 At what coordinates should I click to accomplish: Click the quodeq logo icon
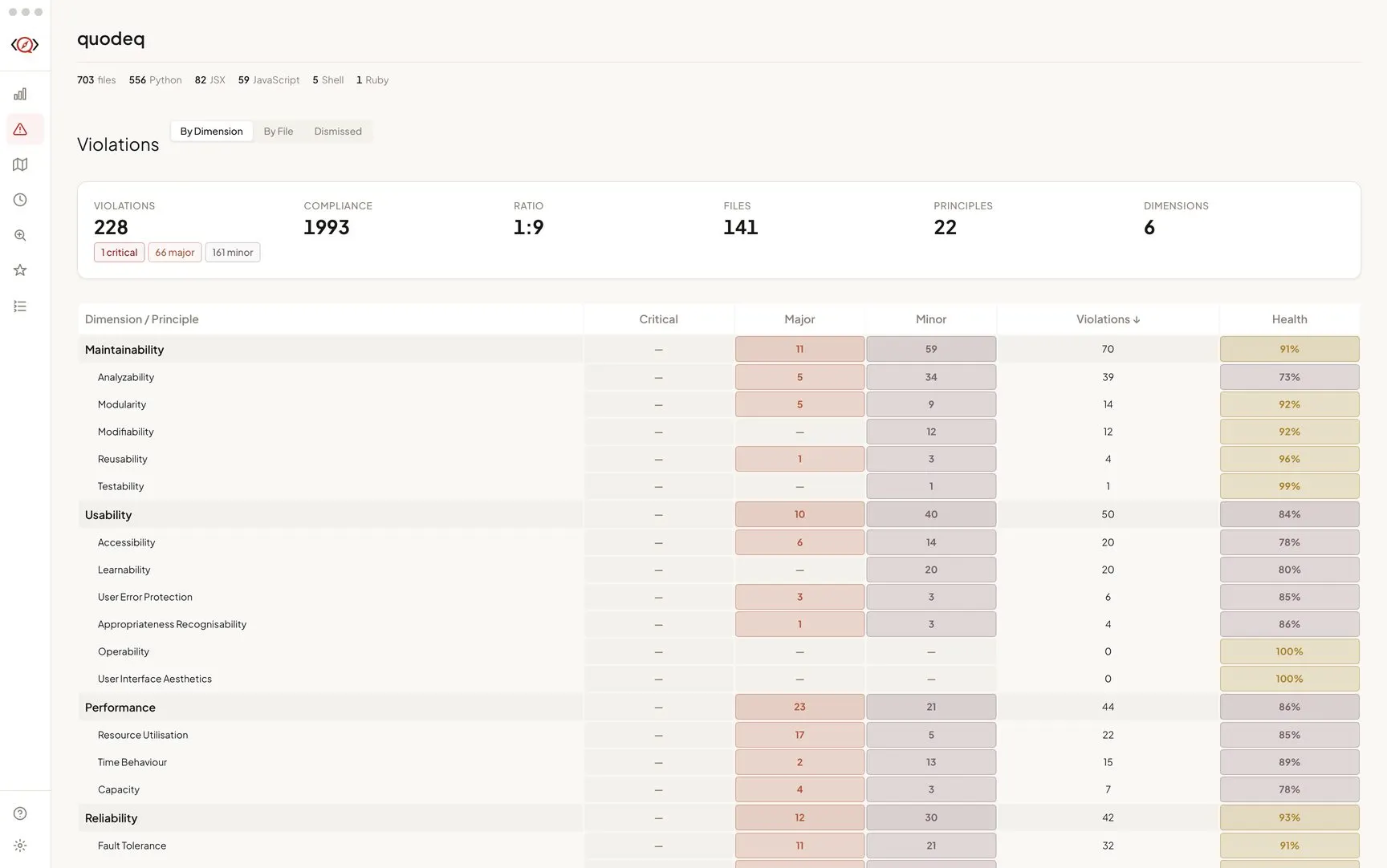click(25, 45)
